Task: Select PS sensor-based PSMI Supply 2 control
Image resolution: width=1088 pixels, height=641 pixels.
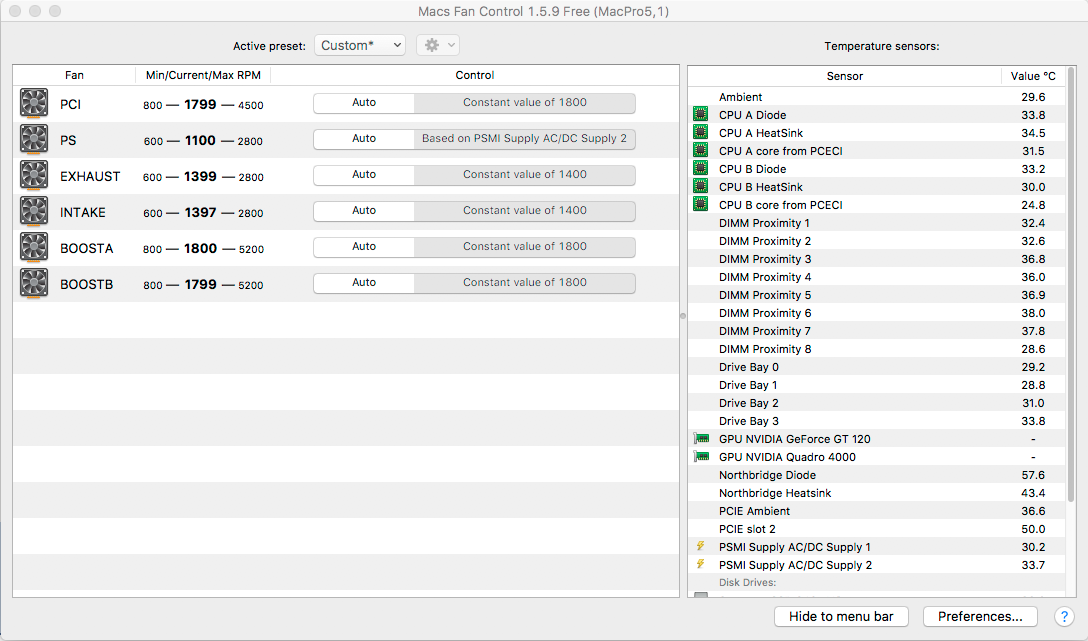Action: tap(525, 139)
